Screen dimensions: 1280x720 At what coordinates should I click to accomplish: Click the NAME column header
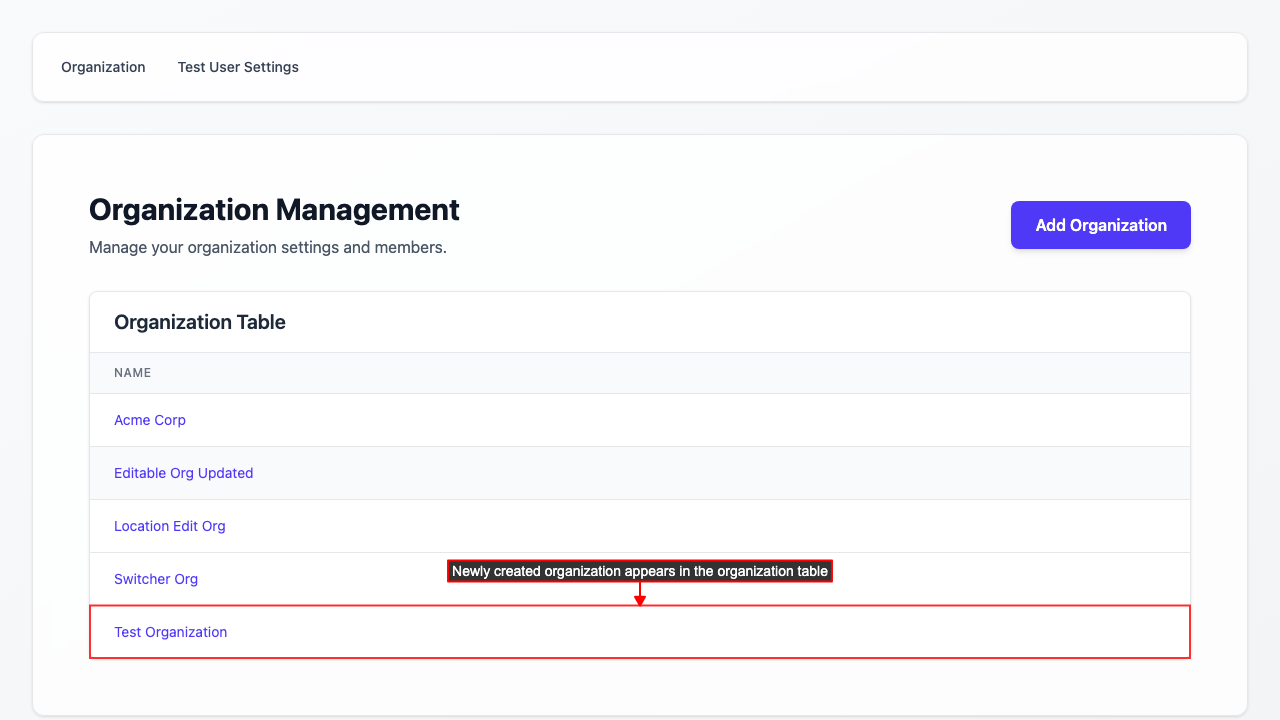(x=132, y=373)
